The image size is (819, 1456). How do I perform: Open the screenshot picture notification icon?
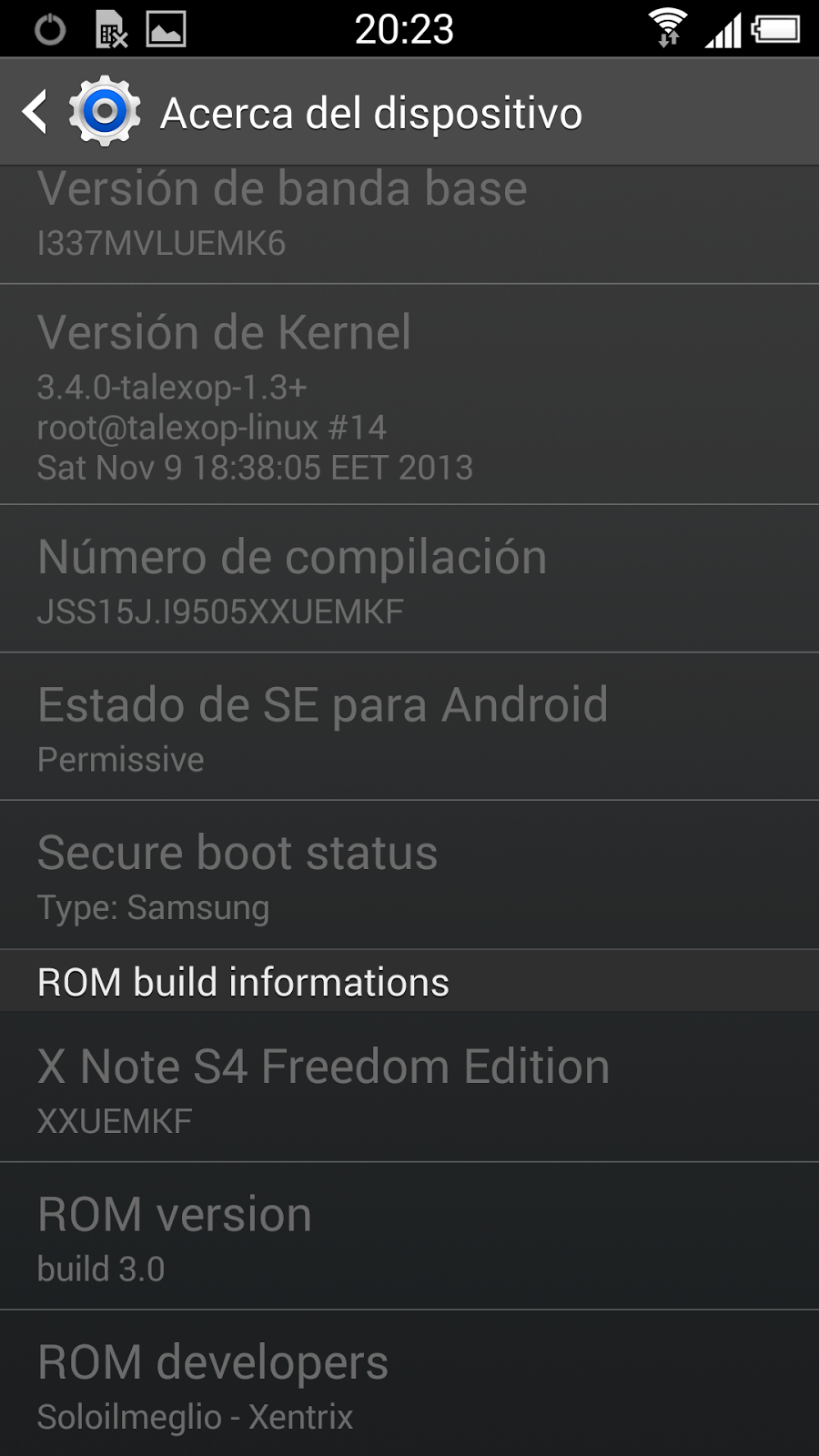coord(167,29)
